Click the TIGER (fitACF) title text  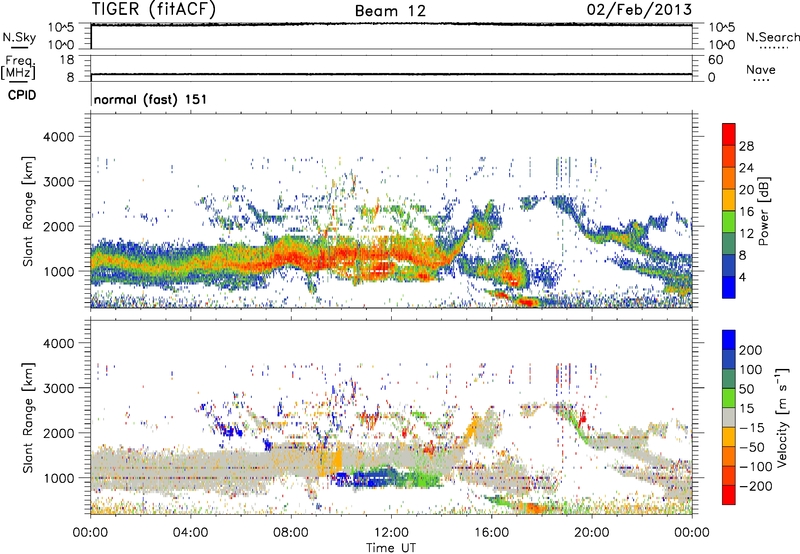tap(154, 10)
